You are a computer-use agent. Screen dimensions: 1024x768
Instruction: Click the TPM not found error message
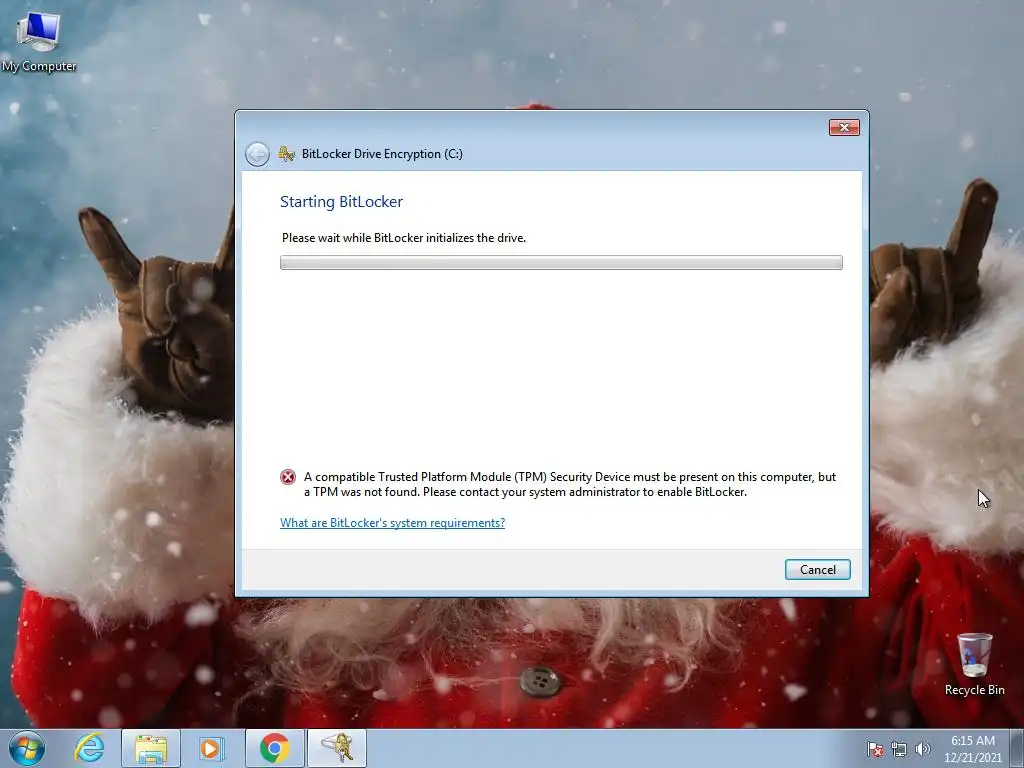(x=569, y=485)
